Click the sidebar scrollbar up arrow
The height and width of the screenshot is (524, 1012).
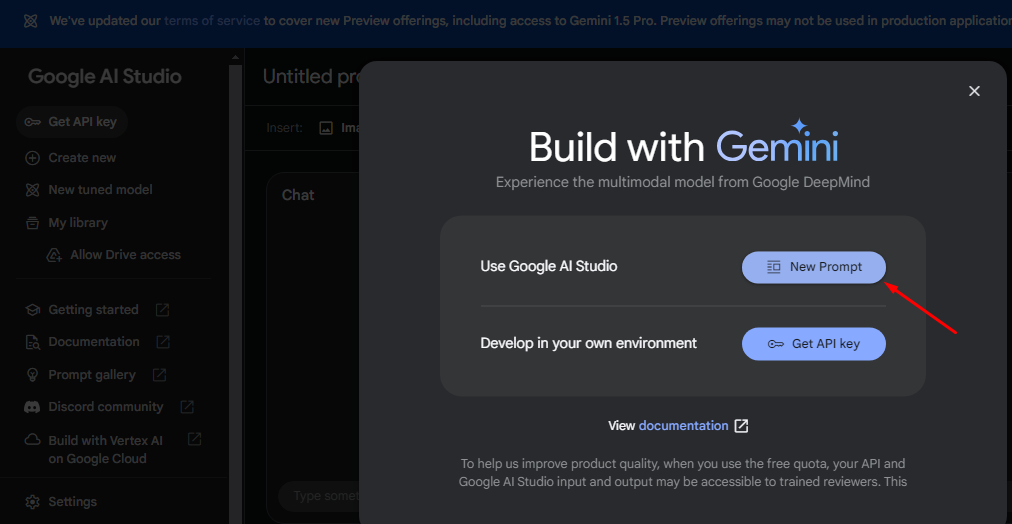click(236, 57)
